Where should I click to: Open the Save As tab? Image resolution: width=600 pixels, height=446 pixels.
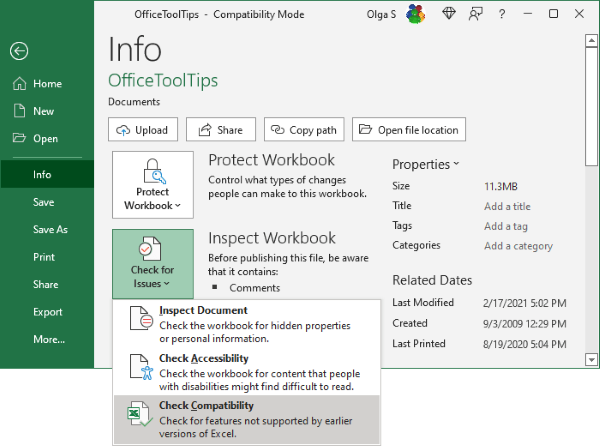pos(50,229)
